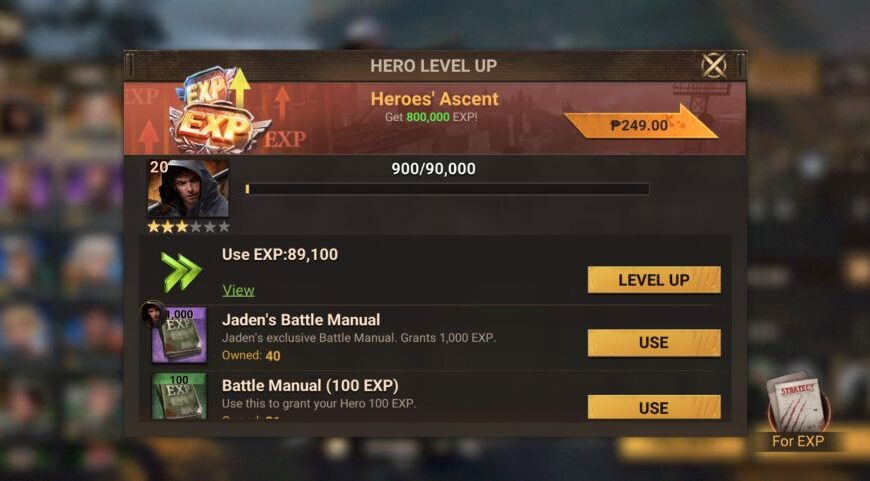Viewport: 870px width, 481px height.
Task: Click the small Jaden portrait badge on manual
Action: point(154,315)
